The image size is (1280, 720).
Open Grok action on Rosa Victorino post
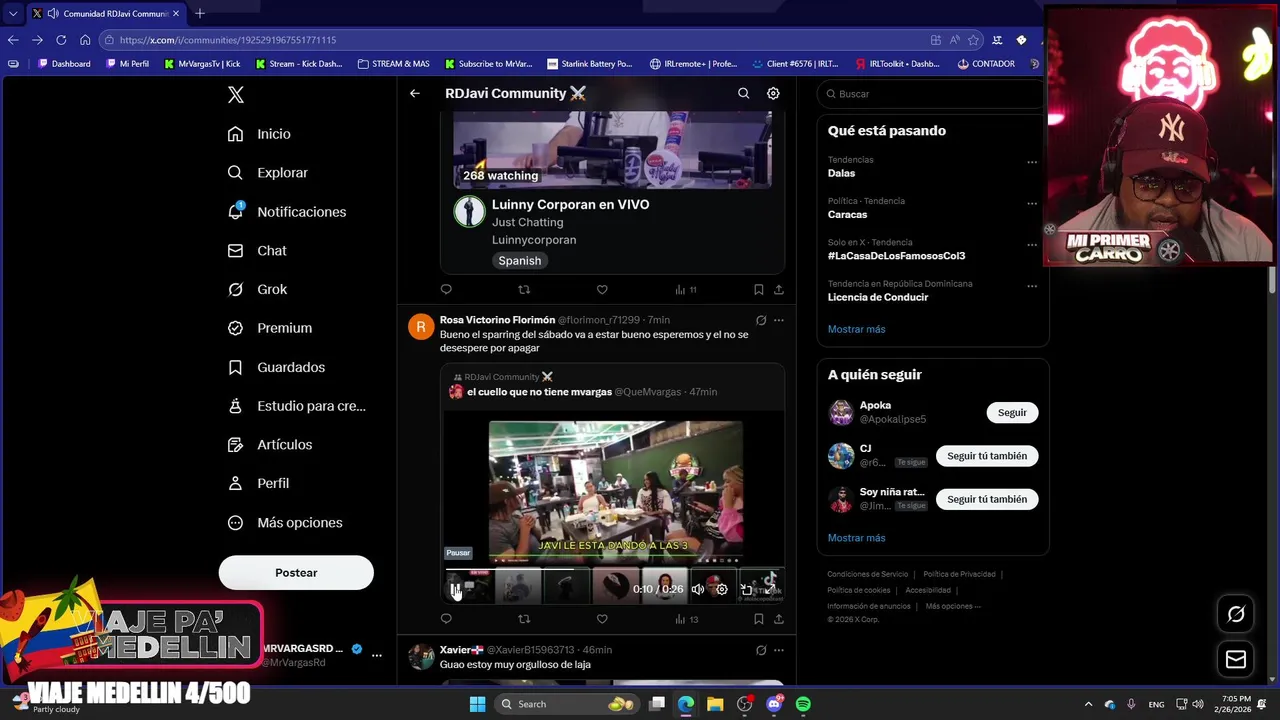(761, 320)
